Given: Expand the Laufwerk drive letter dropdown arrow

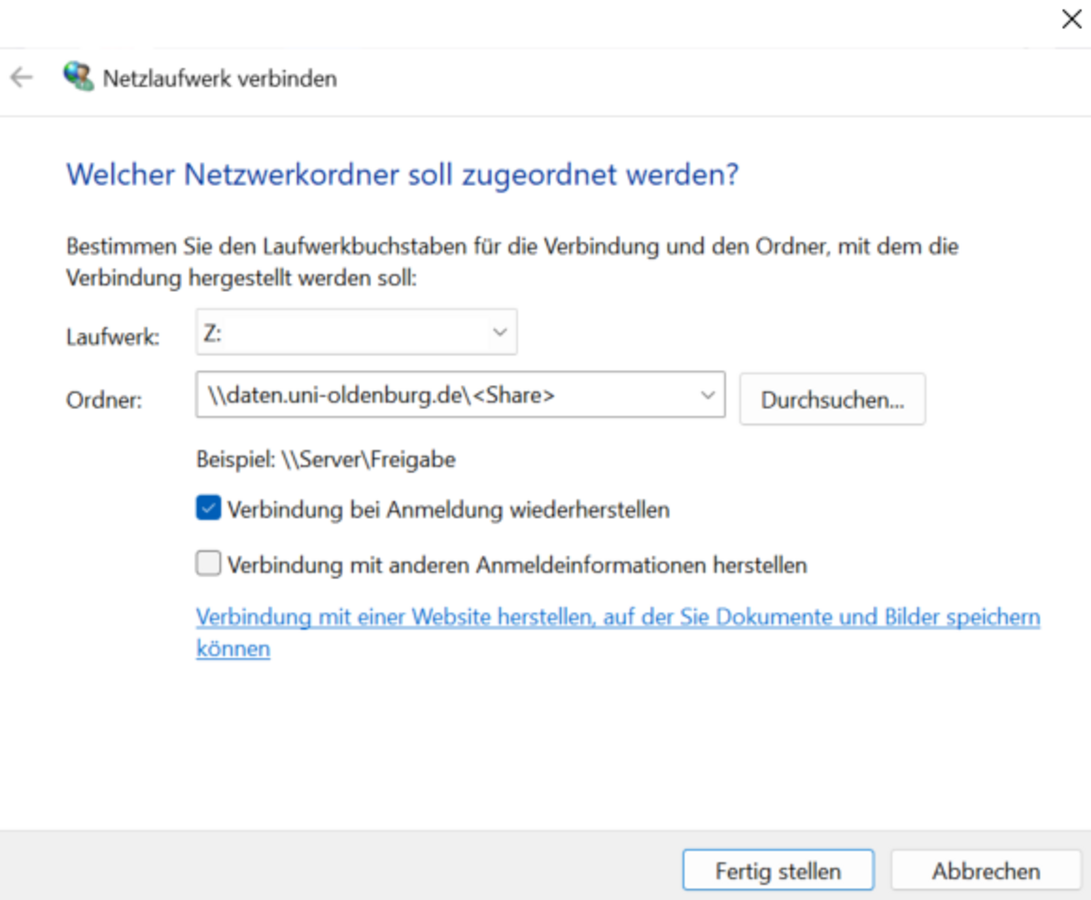Looking at the screenshot, I should [500, 333].
